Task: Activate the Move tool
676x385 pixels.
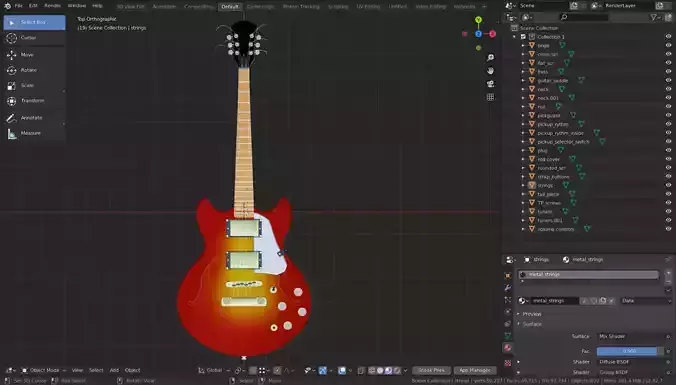Action: tap(34, 55)
